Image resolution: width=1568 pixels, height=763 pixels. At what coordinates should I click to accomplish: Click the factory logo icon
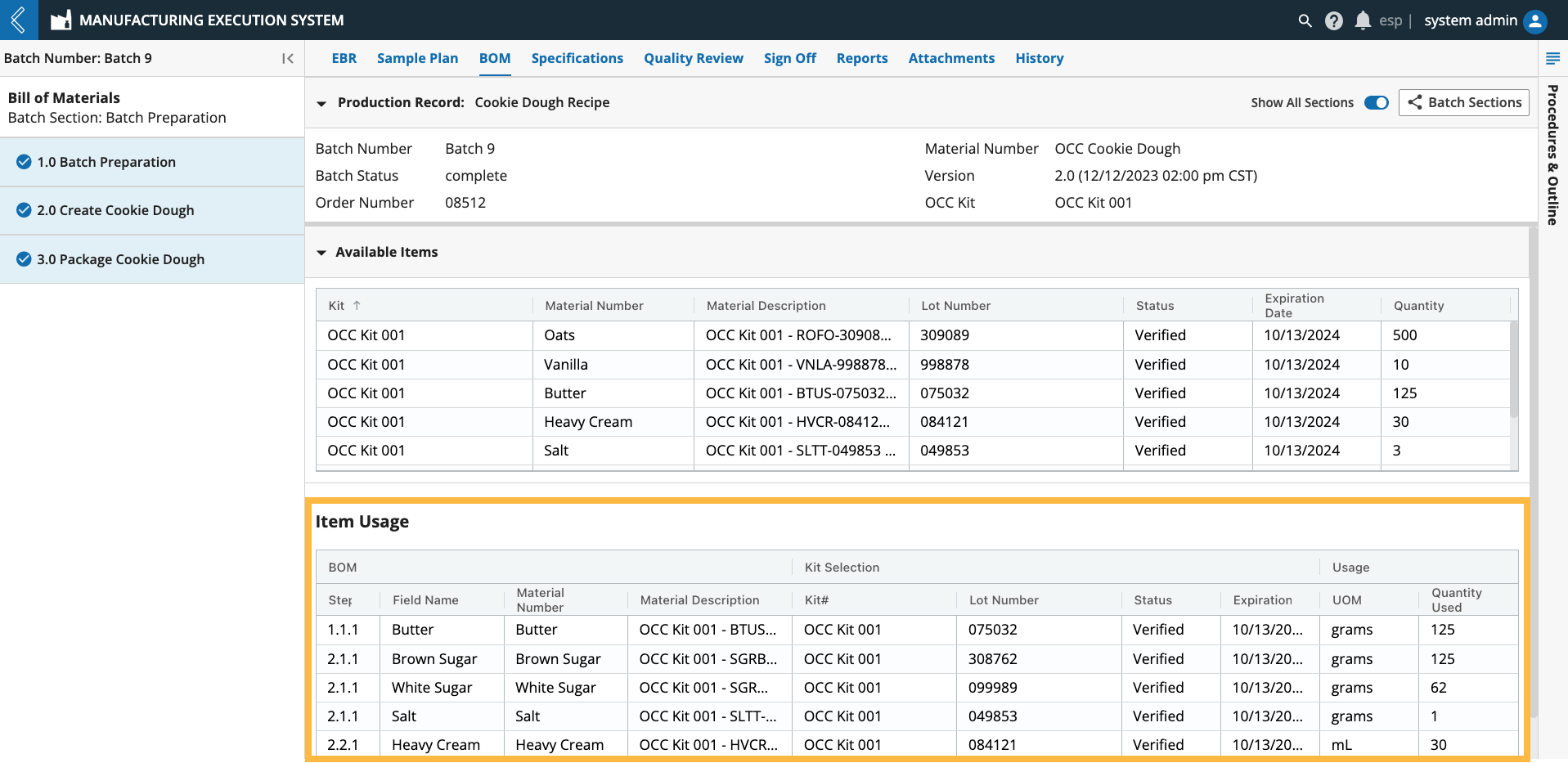click(x=61, y=20)
